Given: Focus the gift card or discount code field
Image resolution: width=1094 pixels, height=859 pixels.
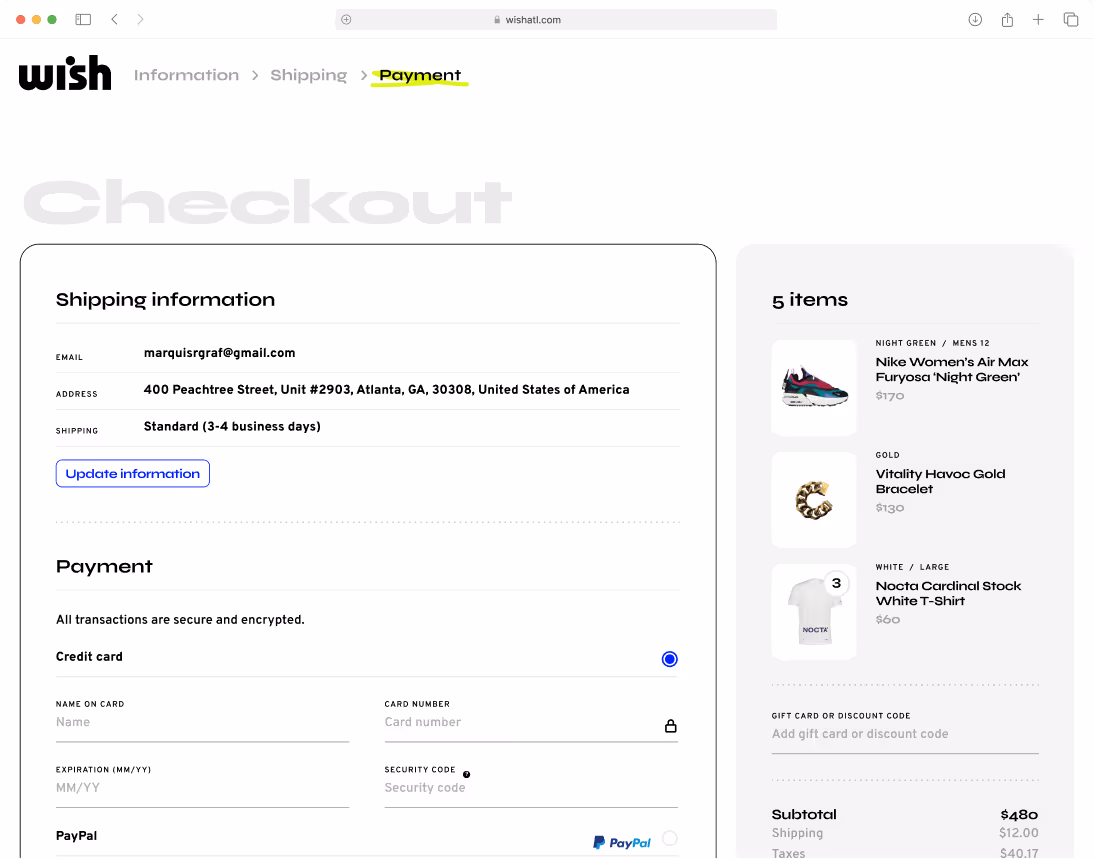Looking at the screenshot, I should coord(905,734).
